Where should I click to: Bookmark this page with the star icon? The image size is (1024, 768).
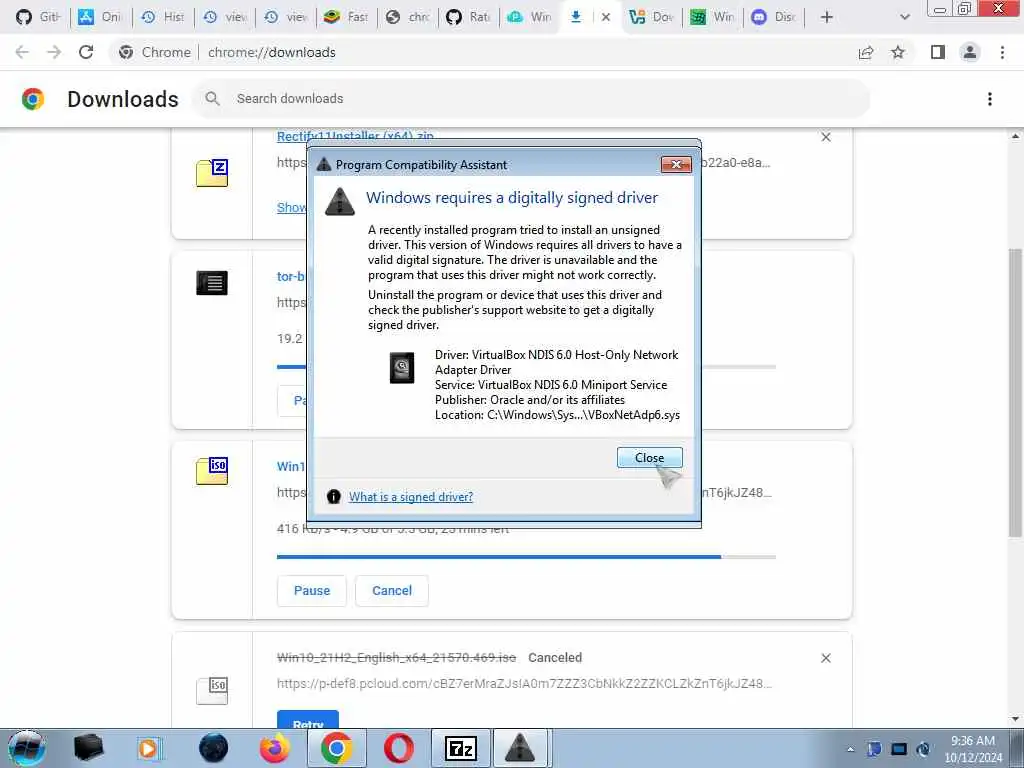pyautogui.click(x=898, y=52)
